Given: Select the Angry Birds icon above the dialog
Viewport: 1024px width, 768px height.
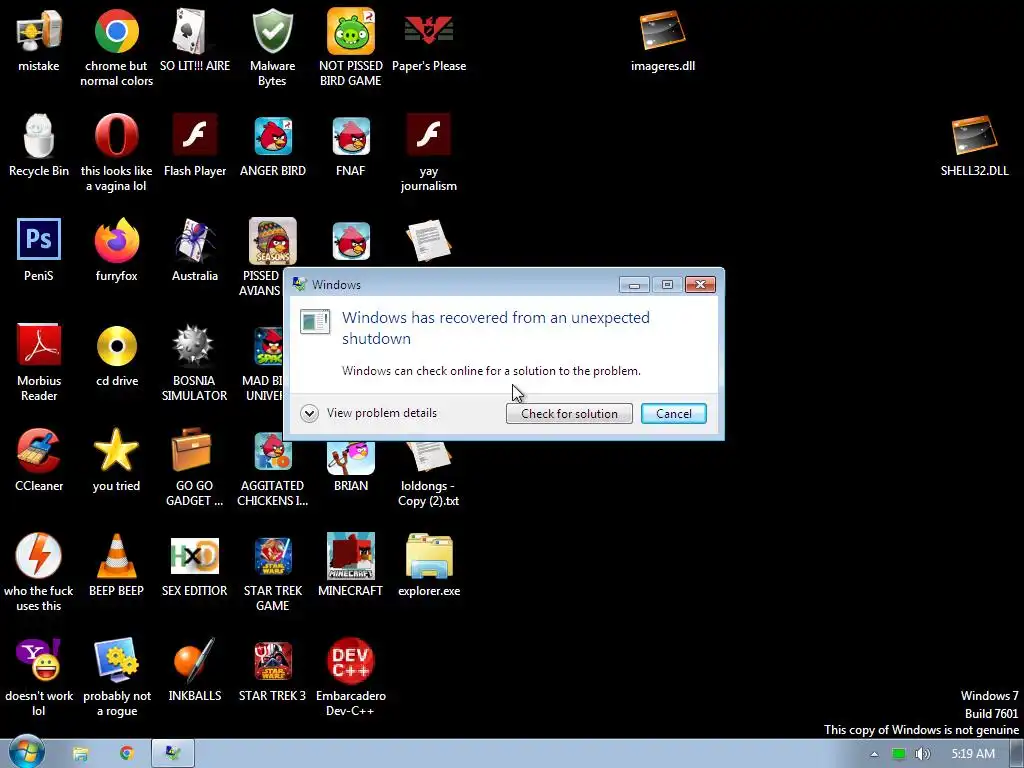Looking at the screenshot, I should click(351, 241).
